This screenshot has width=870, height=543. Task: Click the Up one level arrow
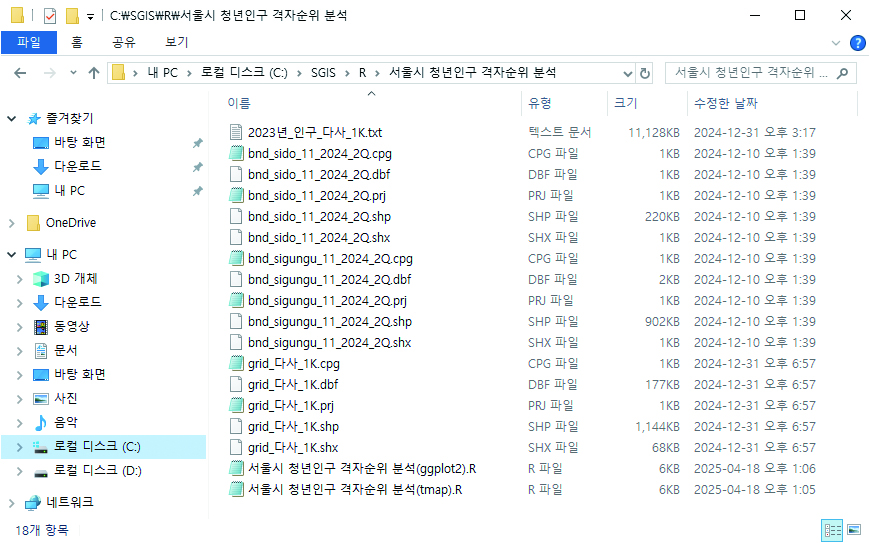(x=94, y=73)
